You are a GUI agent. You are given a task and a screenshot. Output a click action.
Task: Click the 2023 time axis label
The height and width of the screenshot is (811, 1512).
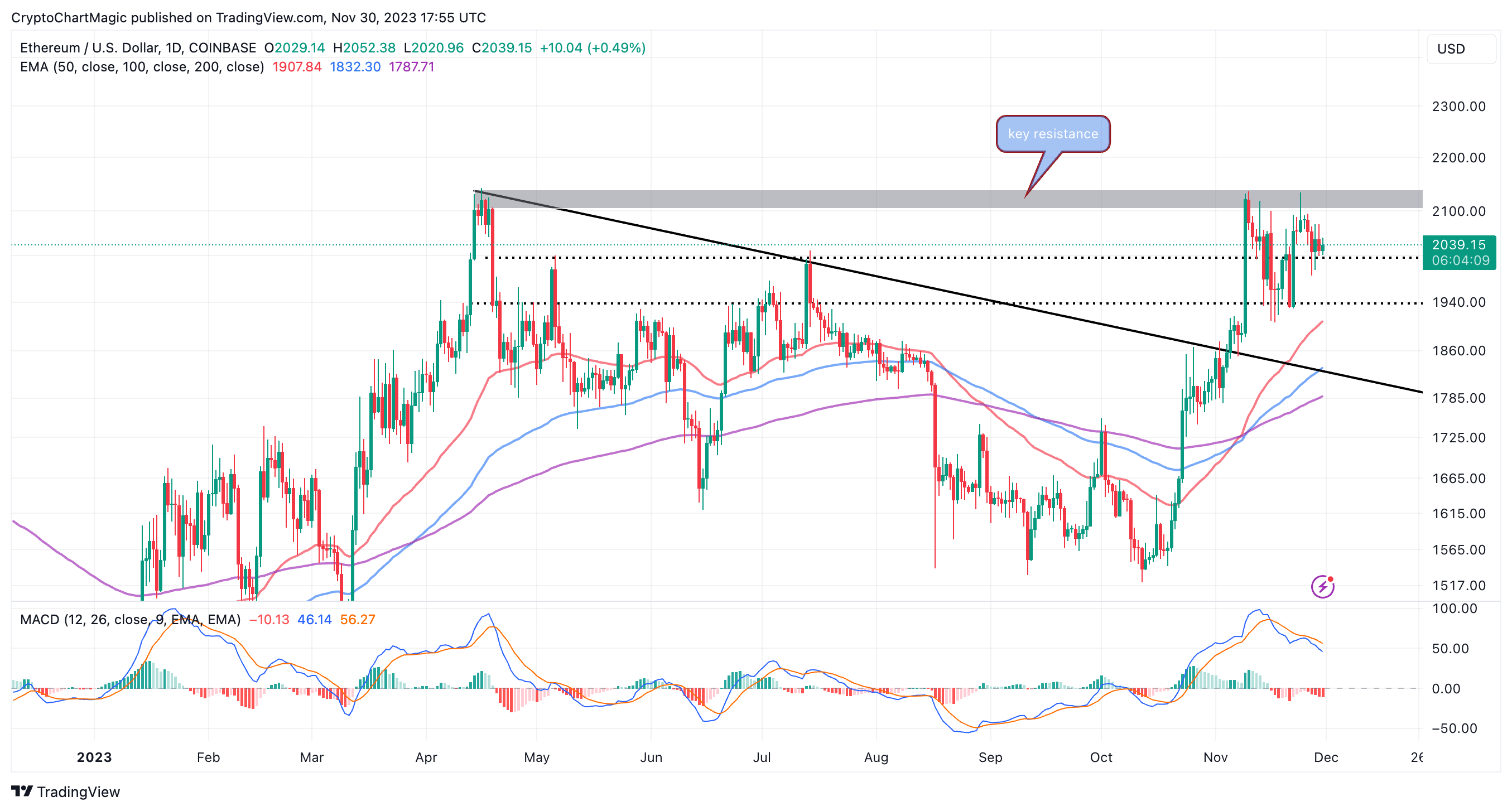[x=94, y=757]
